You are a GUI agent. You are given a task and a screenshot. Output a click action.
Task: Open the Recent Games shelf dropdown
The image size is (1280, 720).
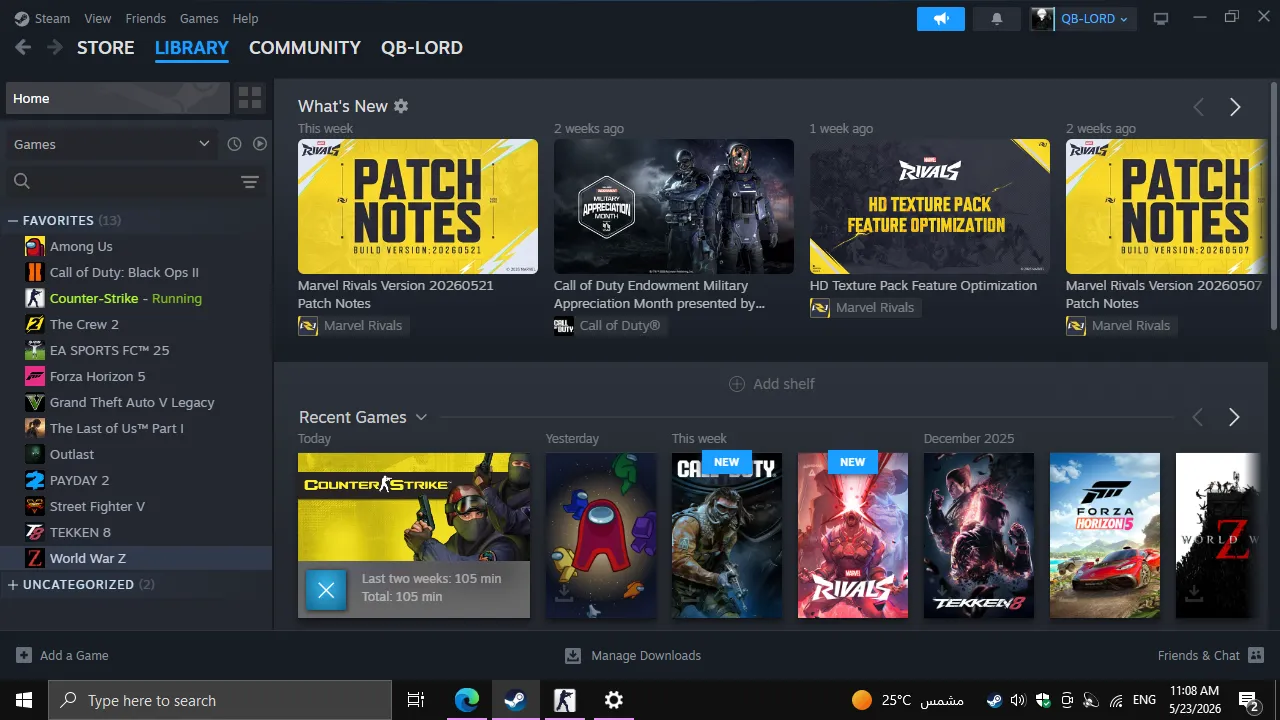(x=421, y=417)
